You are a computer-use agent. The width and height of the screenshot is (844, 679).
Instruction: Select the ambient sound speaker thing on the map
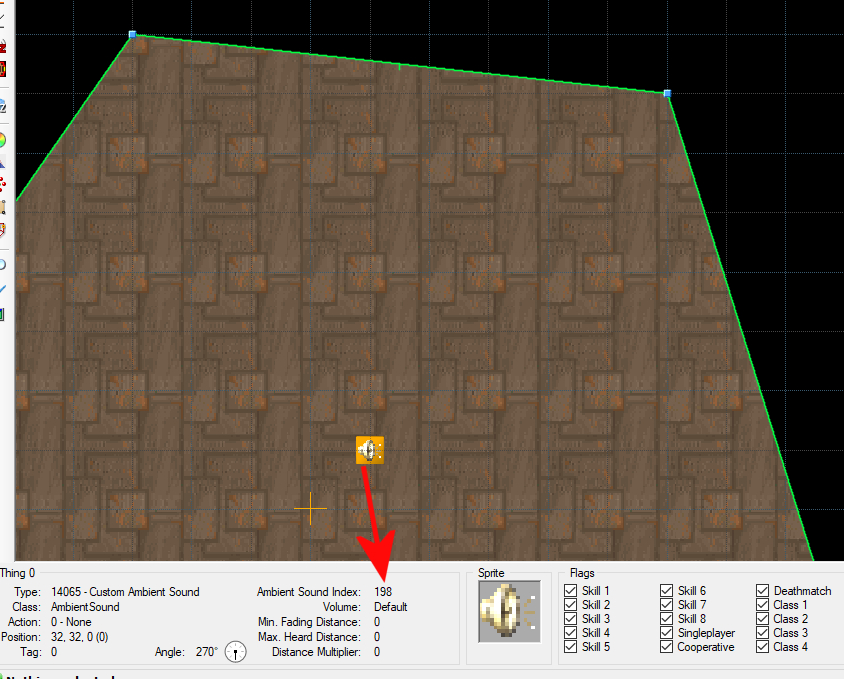[x=369, y=449]
